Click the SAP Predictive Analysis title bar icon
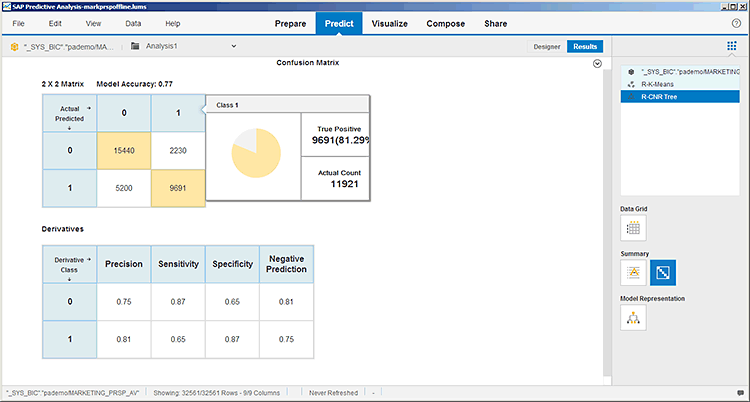The image size is (750, 402). pos(7,7)
